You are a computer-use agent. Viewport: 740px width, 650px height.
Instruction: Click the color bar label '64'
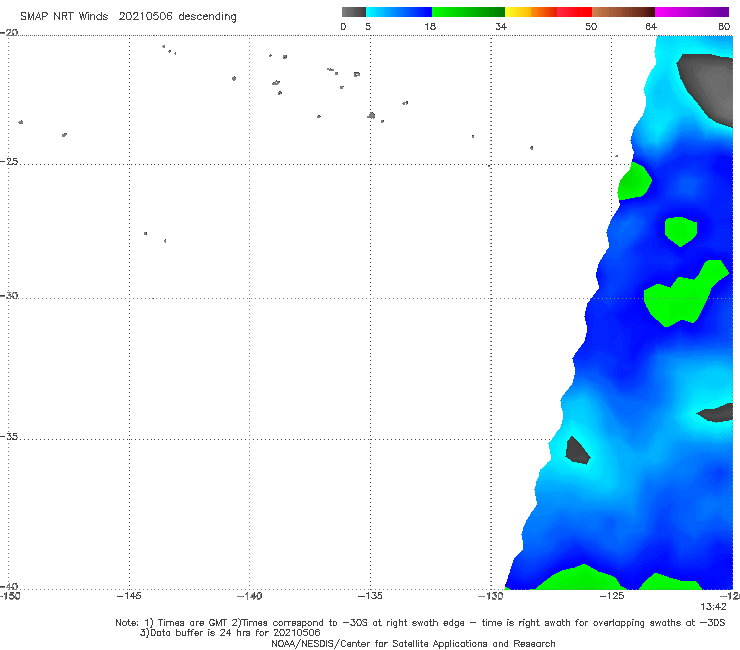[651, 27]
